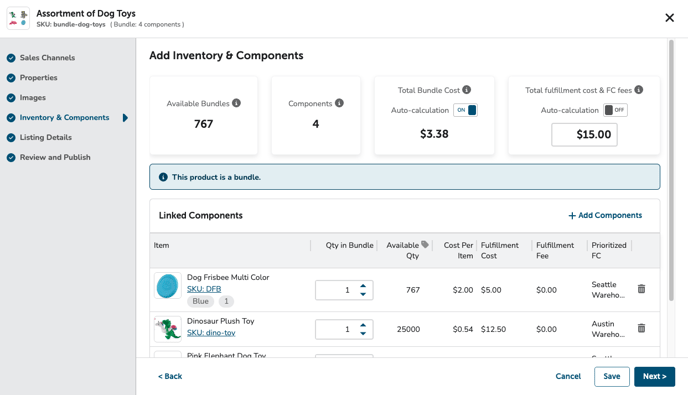The width and height of the screenshot is (688, 395).
Task: Open the SKU: dino-toy link
Action: pos(211,333)
